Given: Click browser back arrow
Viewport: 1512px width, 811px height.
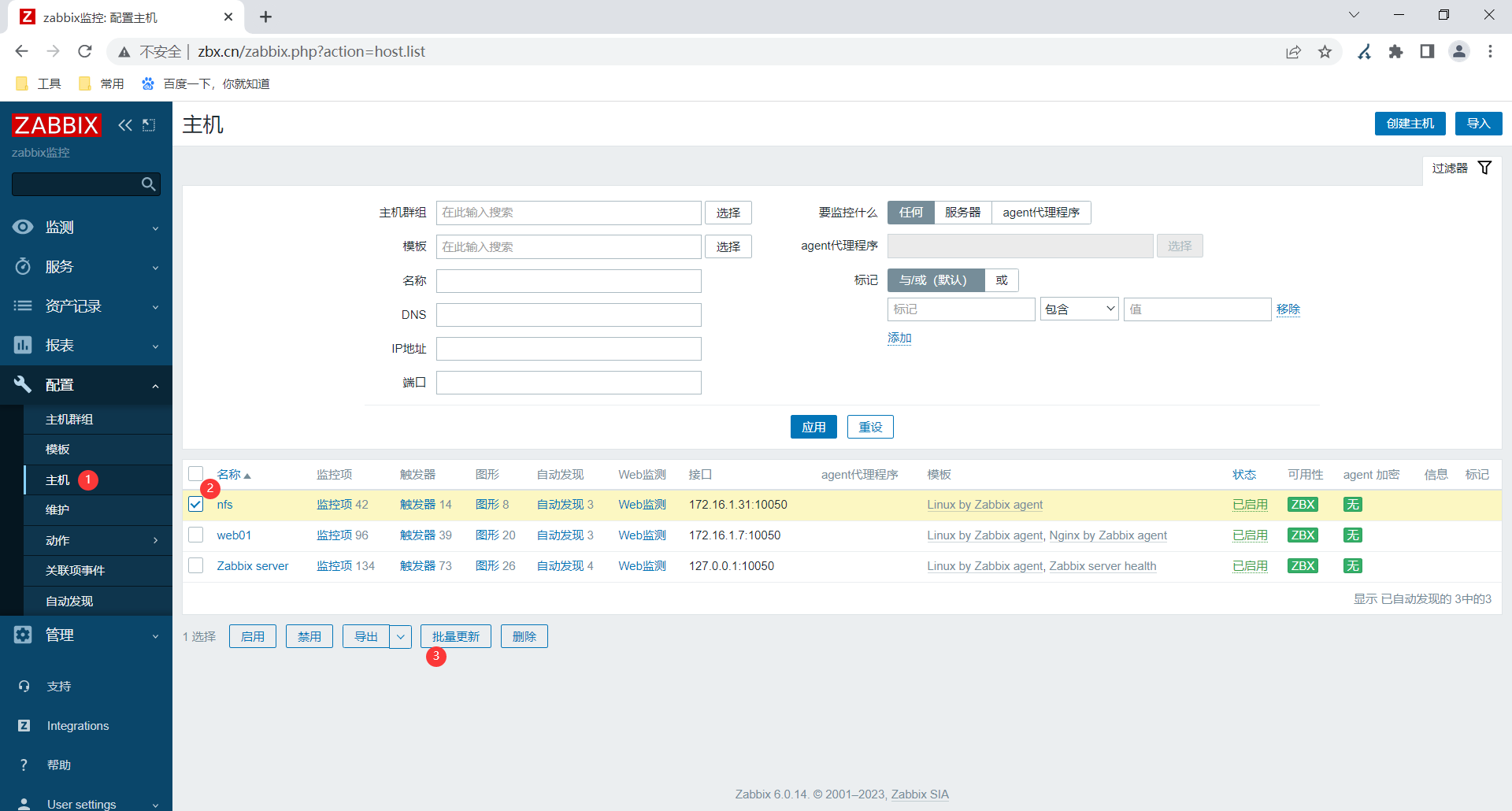Looking at the screenshot, I should 21,51.
